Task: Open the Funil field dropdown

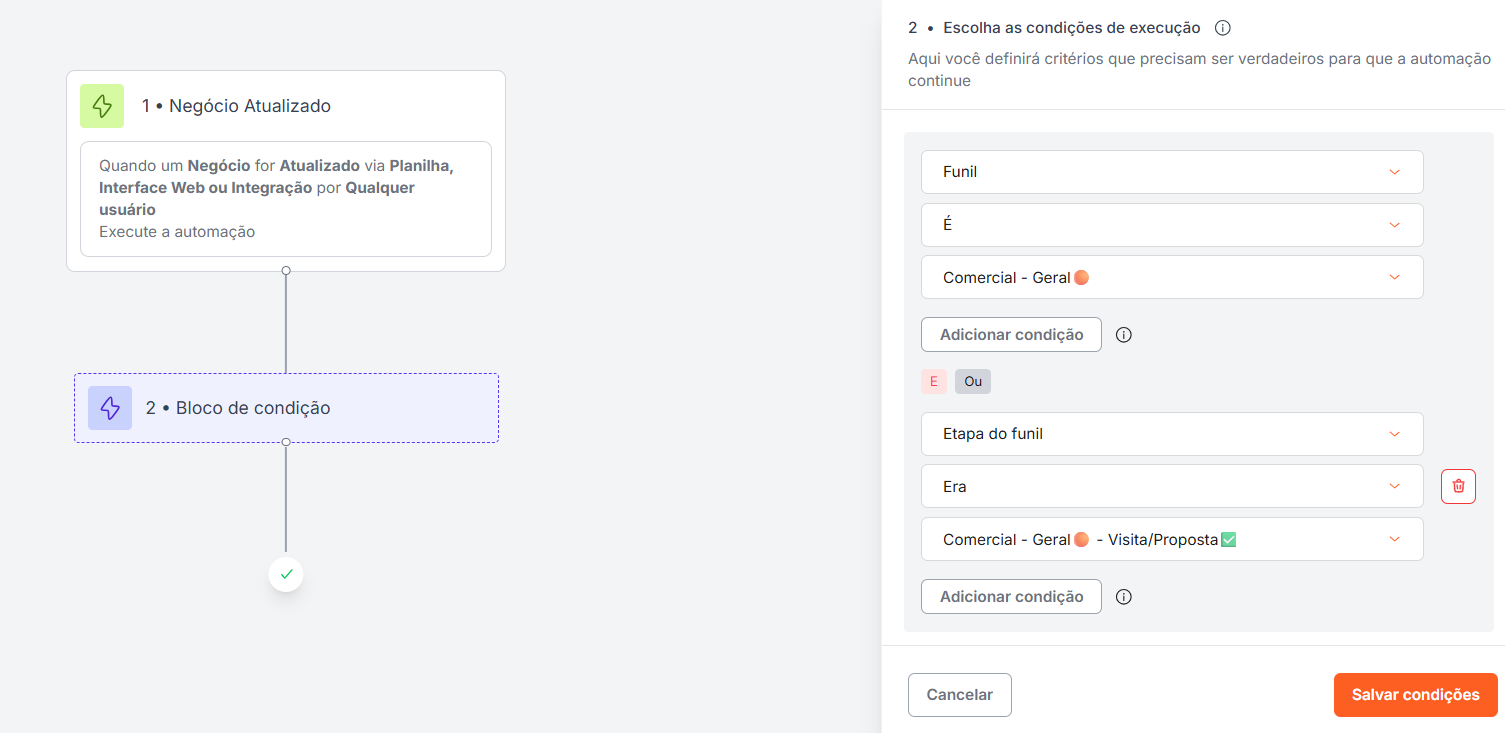Action: [x=1172, y=172]
